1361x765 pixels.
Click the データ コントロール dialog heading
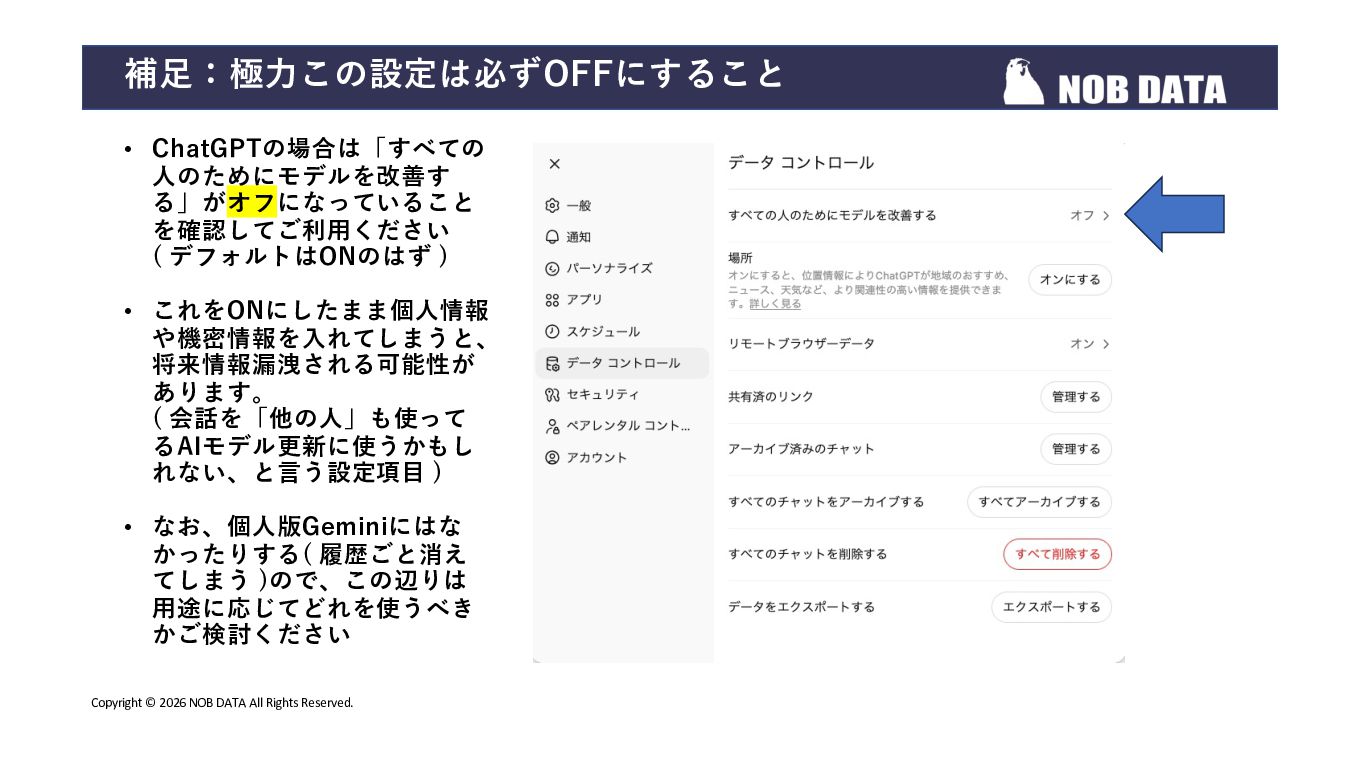coord(801,163)
